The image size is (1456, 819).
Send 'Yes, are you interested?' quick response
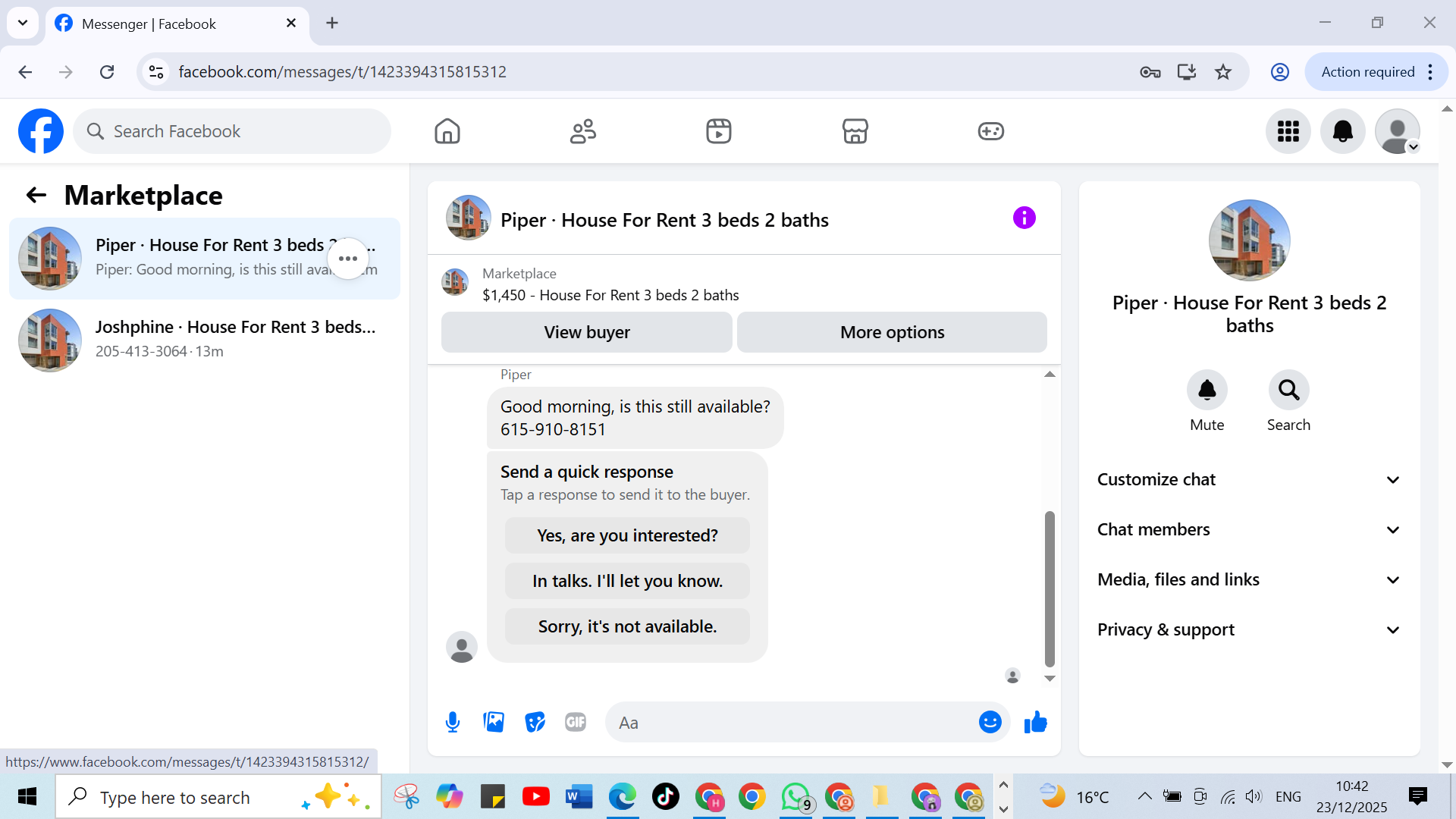[x=626, y=535]
